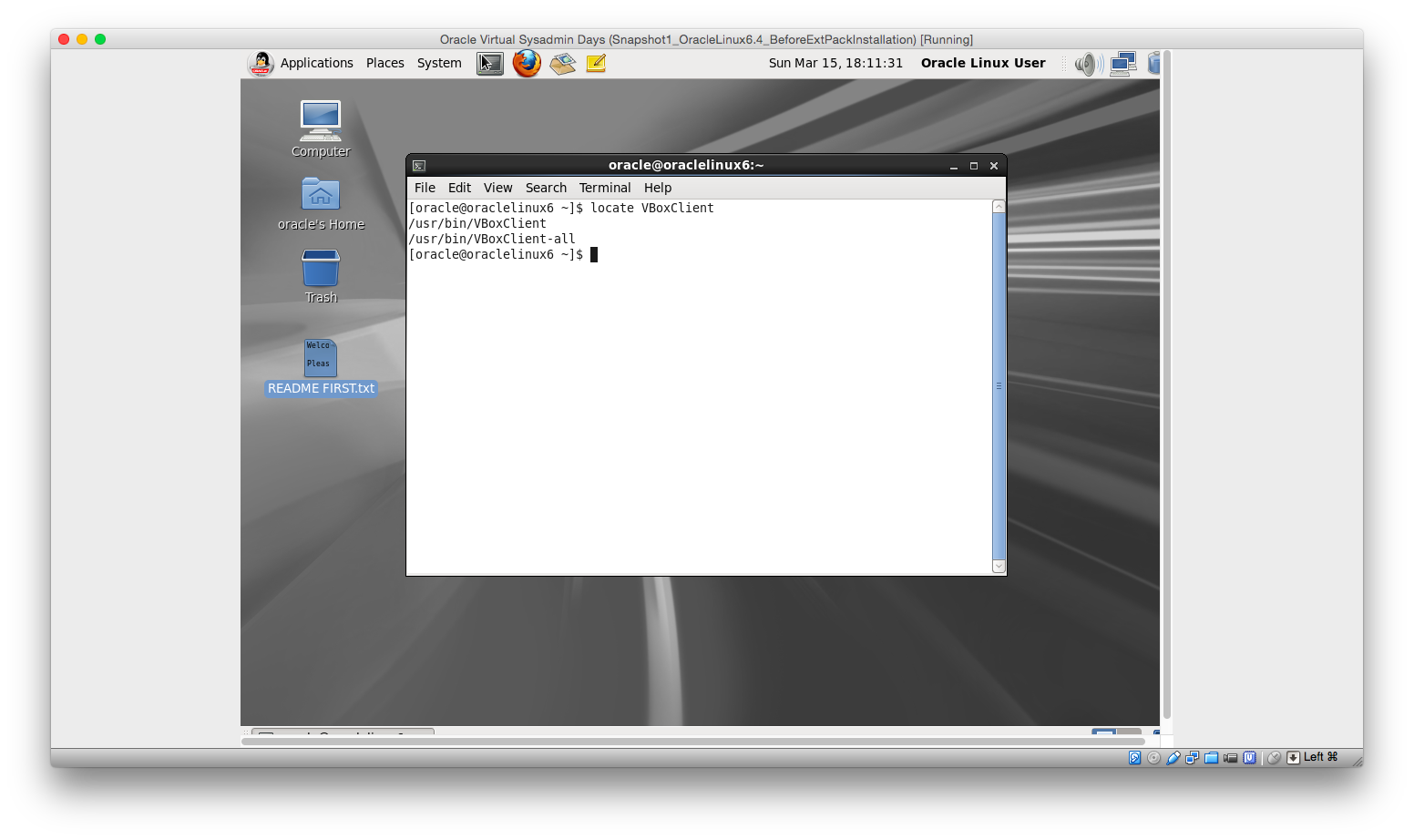
Task: Open the terminal Help menu
Action: 658,188
